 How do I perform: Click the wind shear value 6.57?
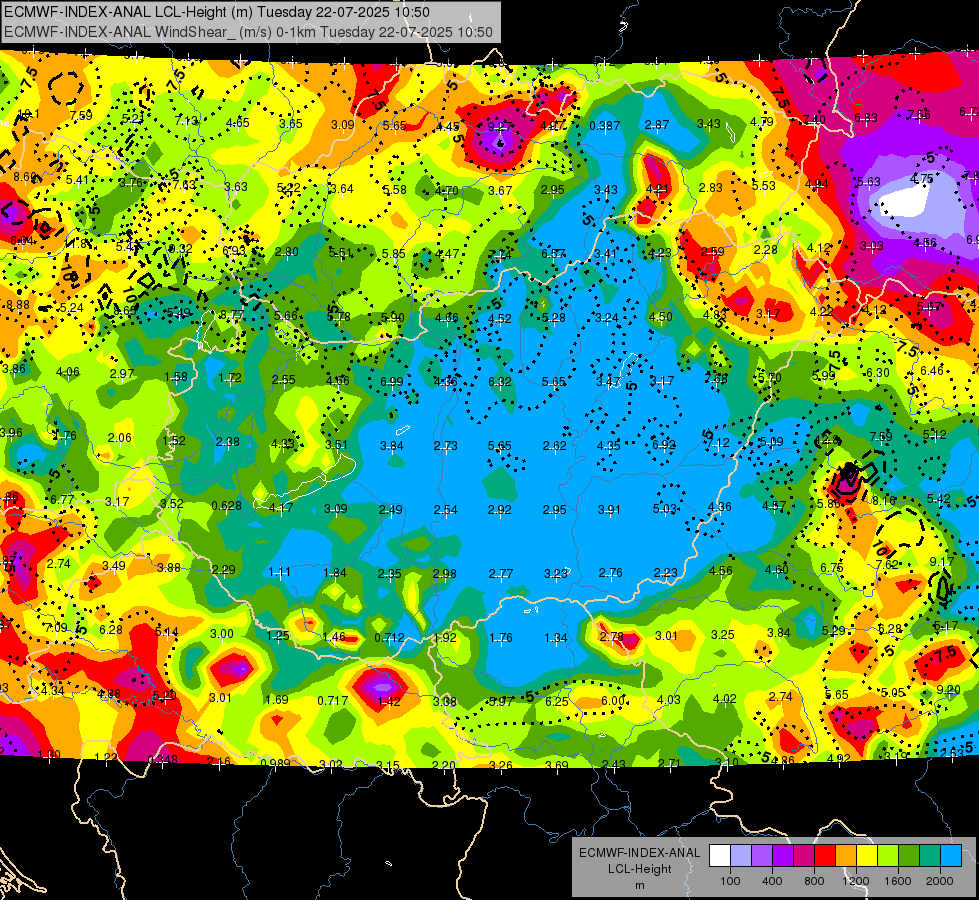click(x=554, y=254)
